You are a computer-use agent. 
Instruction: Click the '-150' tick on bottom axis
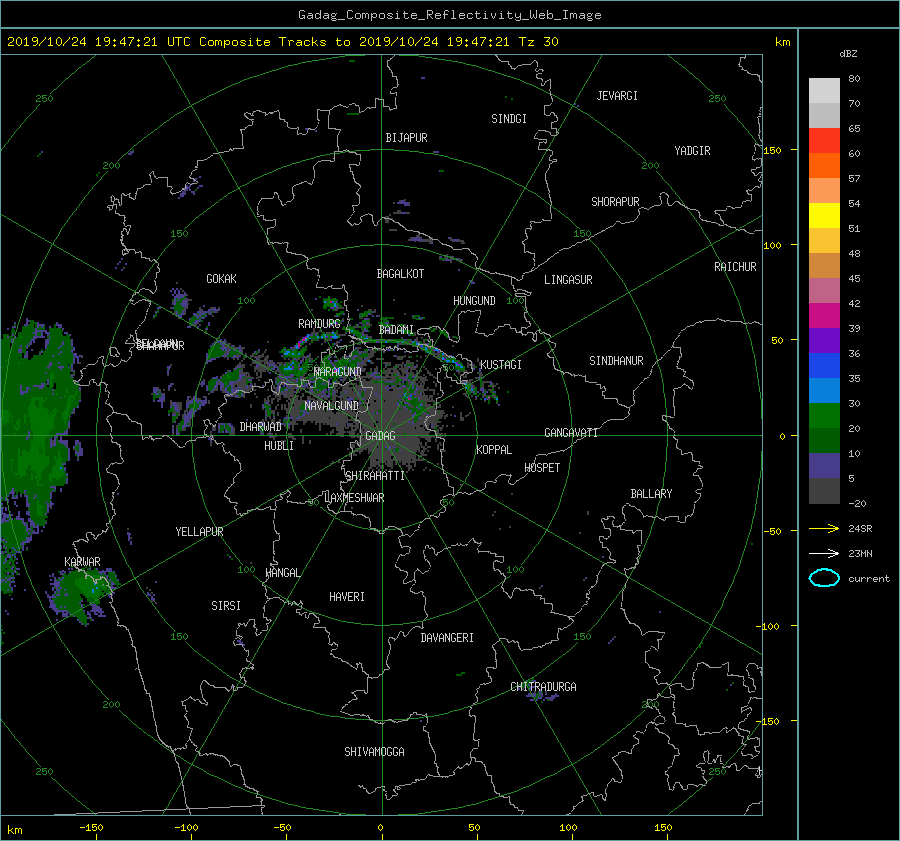(91, 828)
